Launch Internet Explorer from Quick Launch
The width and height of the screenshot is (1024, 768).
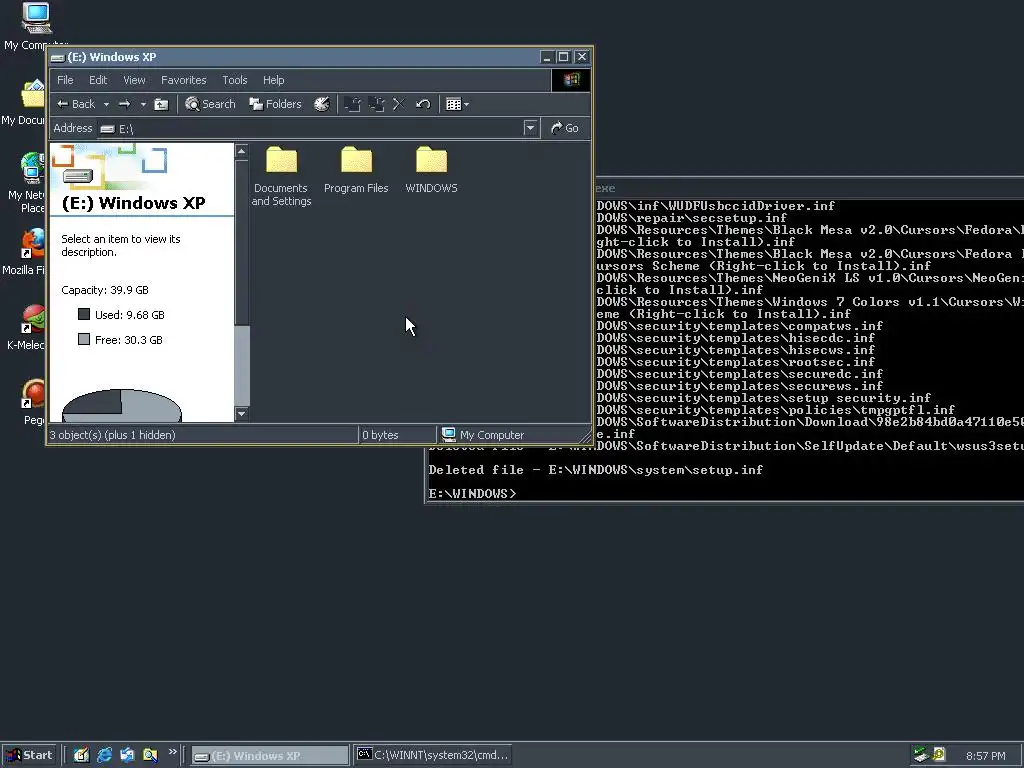[x=104, y=756]
